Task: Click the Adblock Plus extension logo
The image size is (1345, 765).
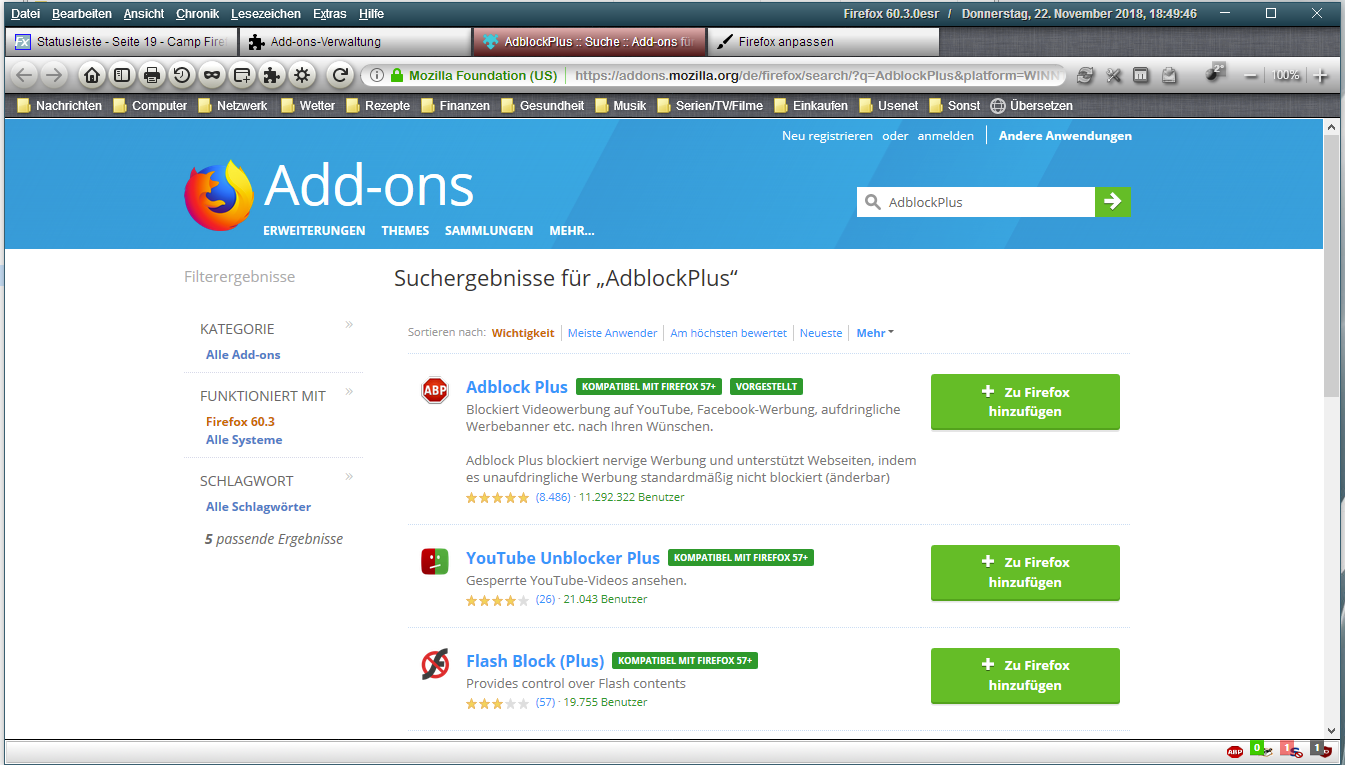Action: 435,391
